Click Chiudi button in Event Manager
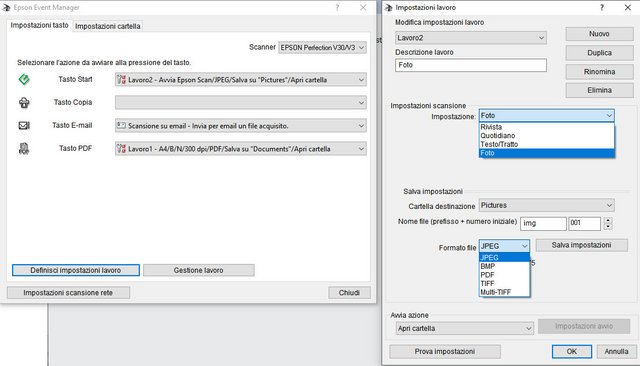Screen dimensions: 640x366 point(349,293)
